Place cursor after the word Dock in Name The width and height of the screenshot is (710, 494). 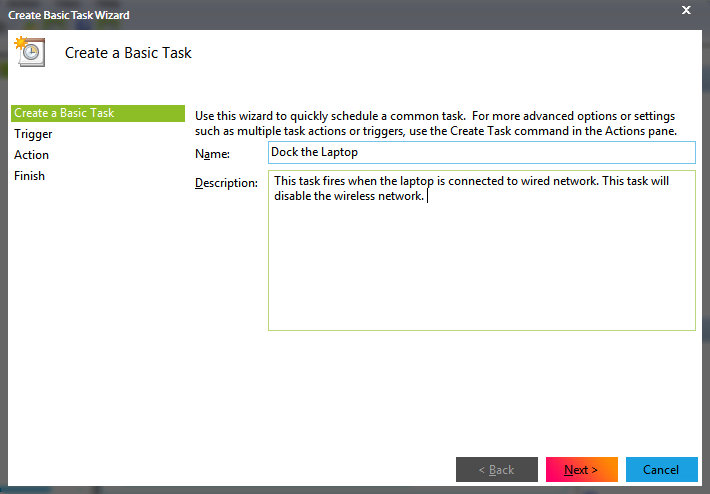pyautogui.click(x=300, y=152)
